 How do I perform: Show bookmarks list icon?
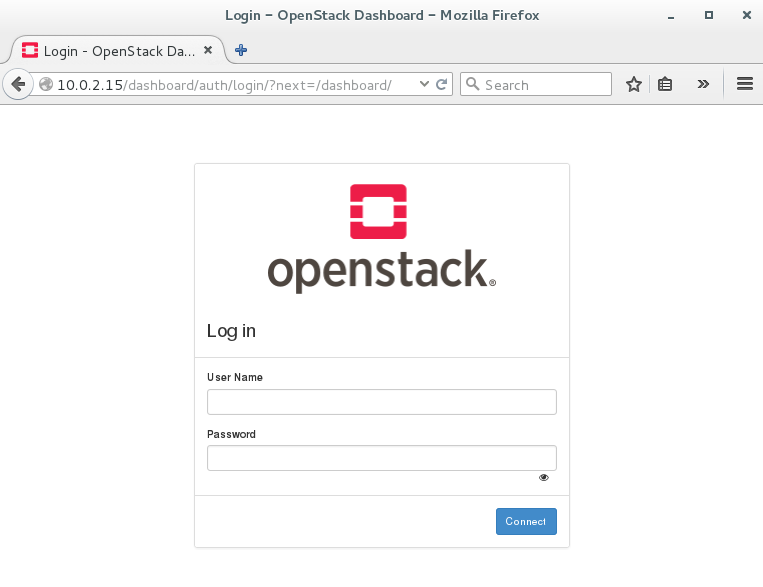coord(665,84)
